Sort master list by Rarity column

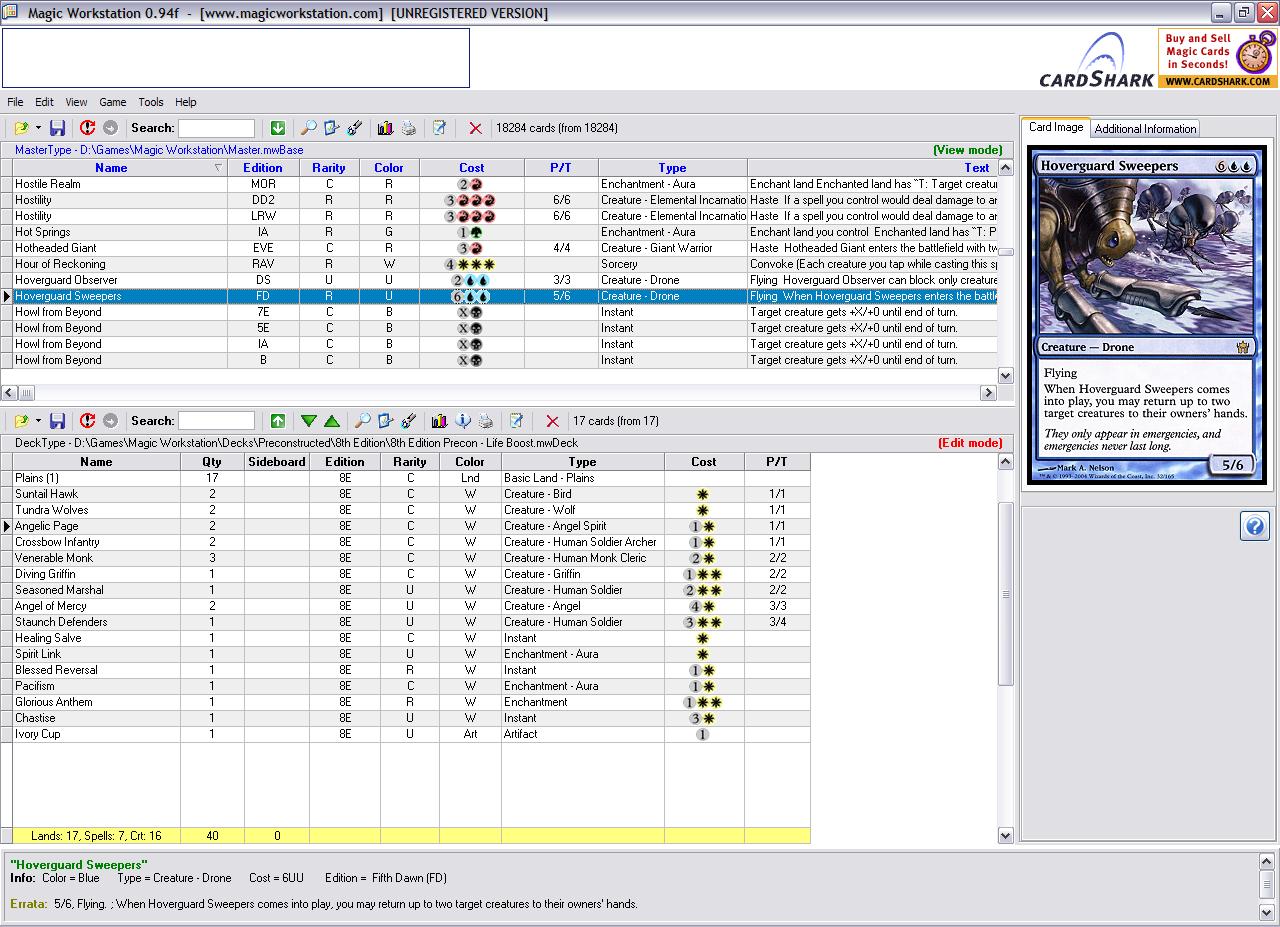(x=329, y=168)
